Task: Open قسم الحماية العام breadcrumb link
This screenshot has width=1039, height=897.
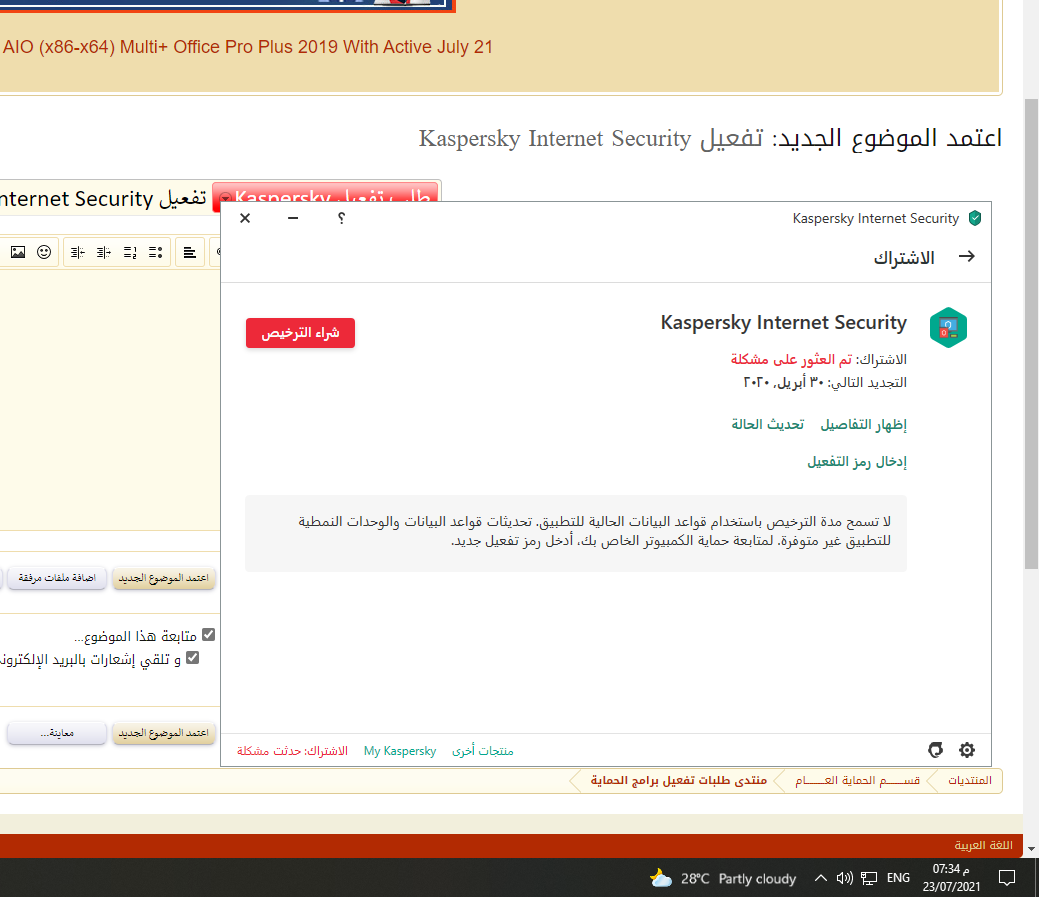Action: (x=857, y=780)
